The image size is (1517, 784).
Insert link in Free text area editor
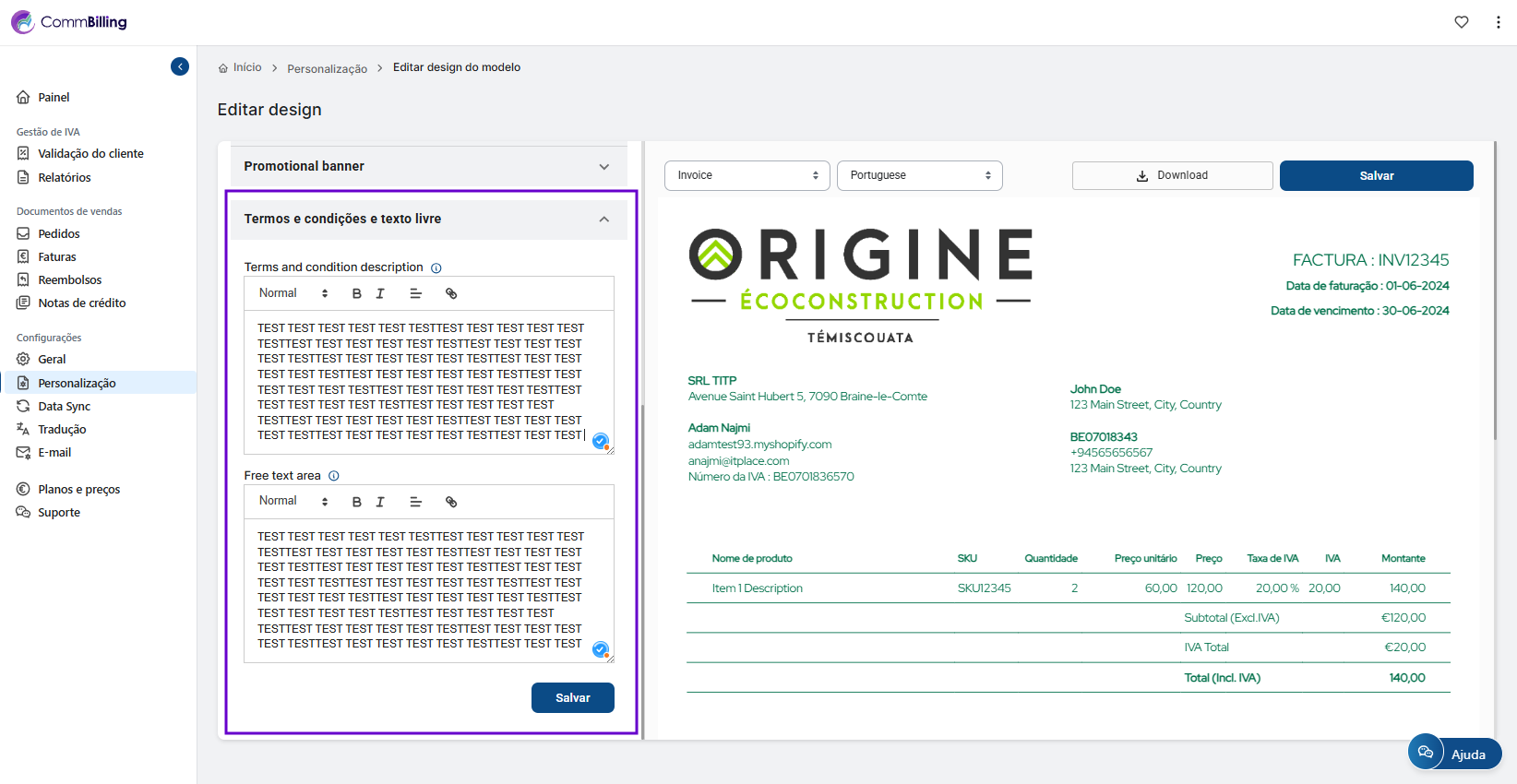point(451,502)
